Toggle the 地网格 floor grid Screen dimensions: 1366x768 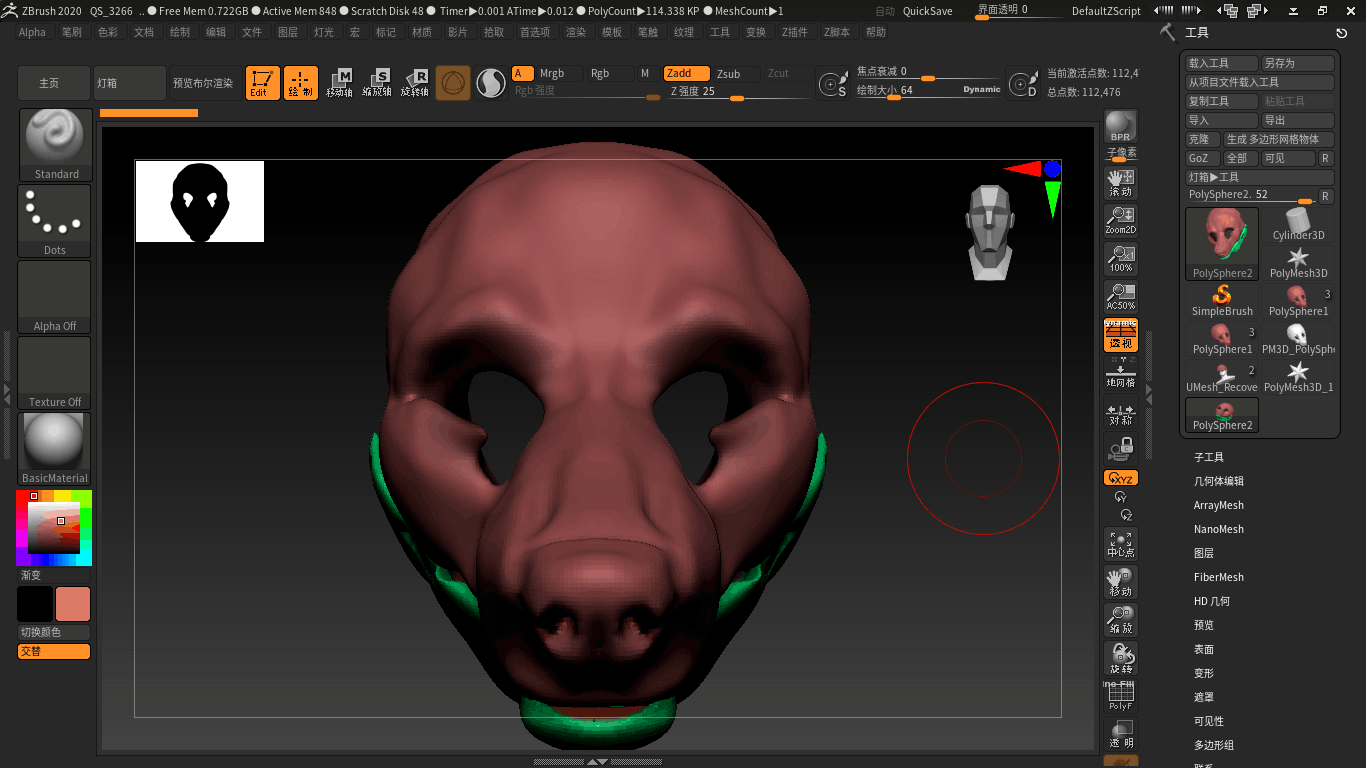(x=1120, y=373)
